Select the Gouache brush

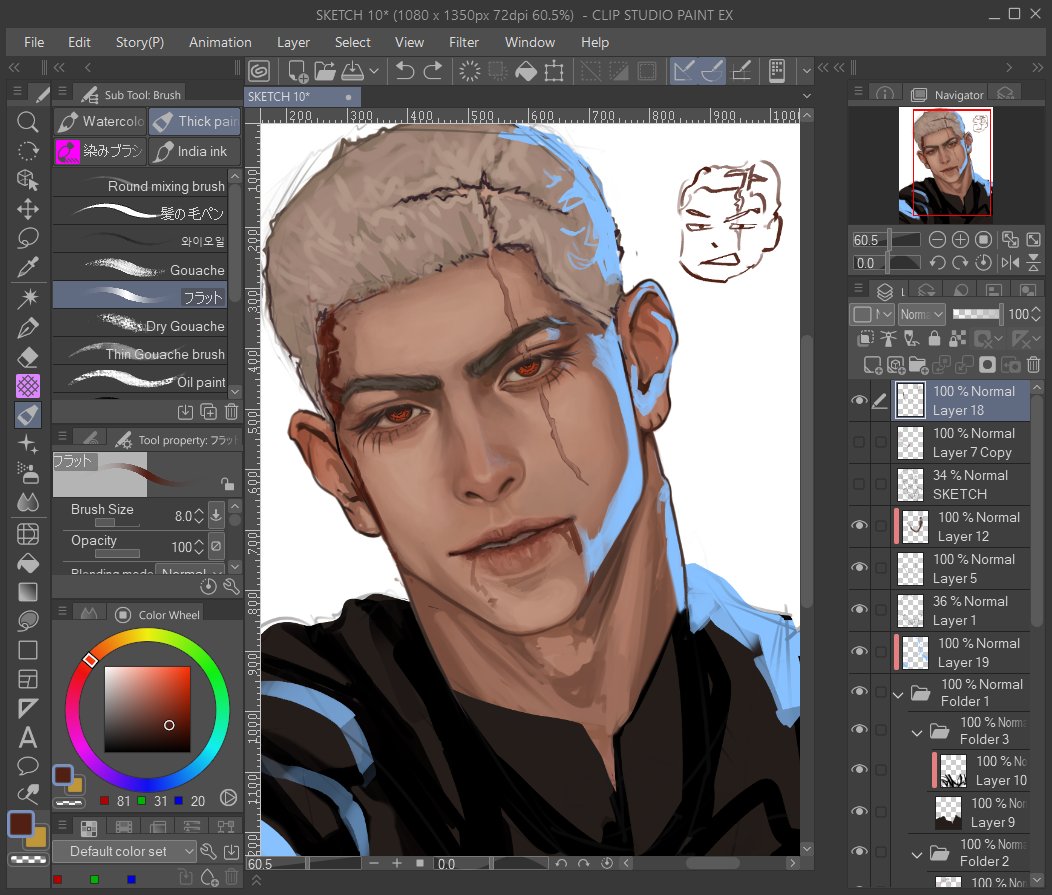[x=140, y=270]
